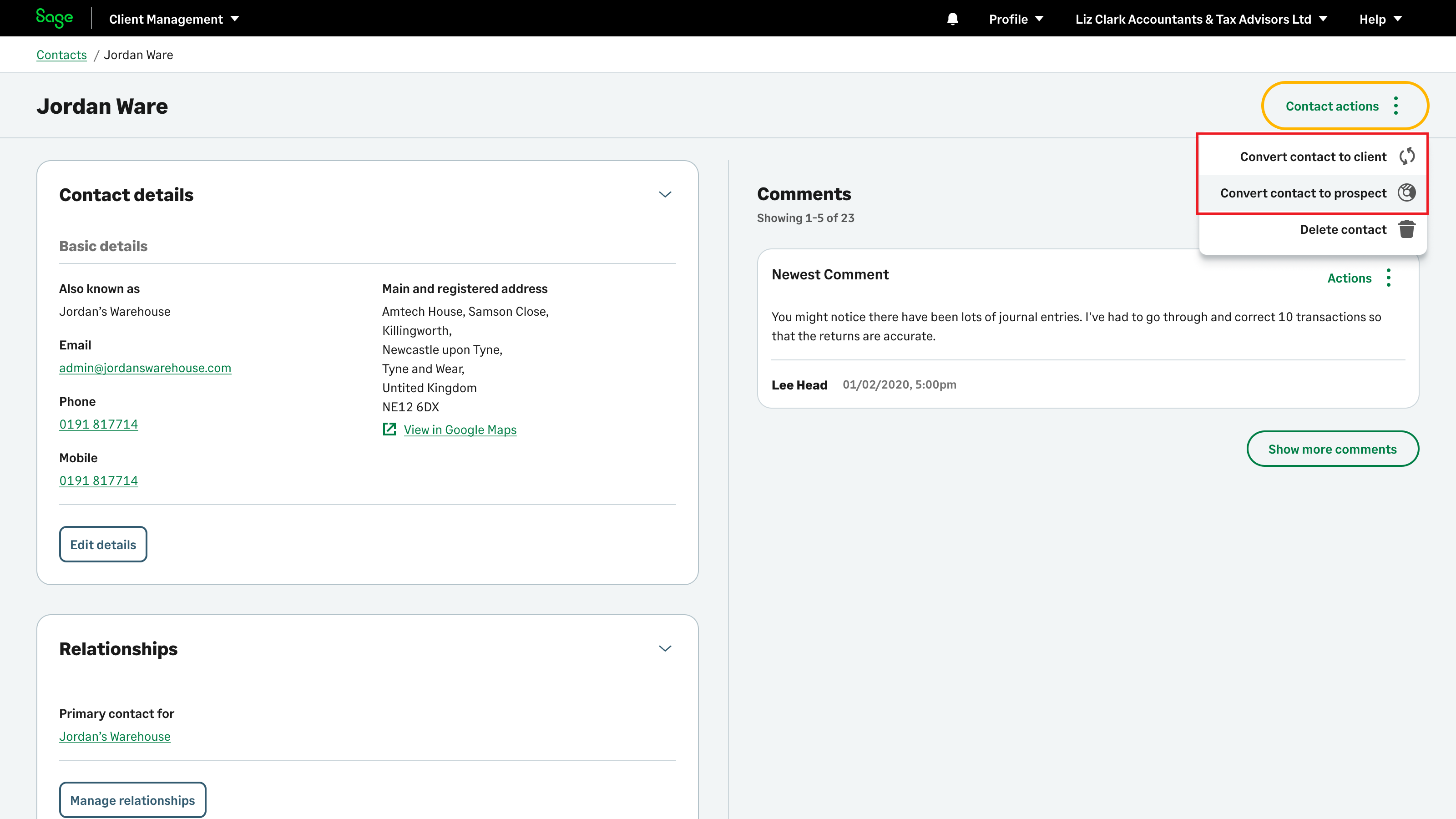Image resolution: width=1456 pixels, height=819 pixels.
Task: Click Contact actions three-dot icon
Action: click(x=1395, y=106)
